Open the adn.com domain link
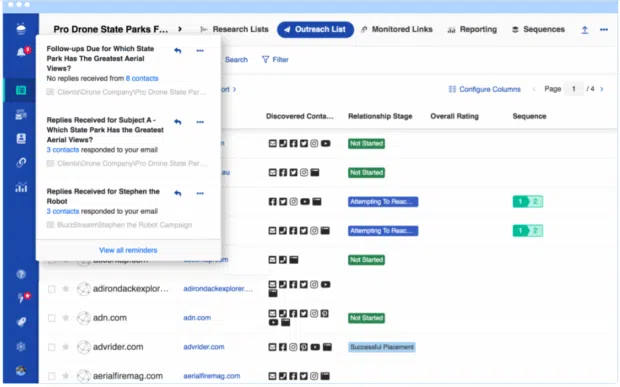 pyautogui.click(x=197, y=318)
